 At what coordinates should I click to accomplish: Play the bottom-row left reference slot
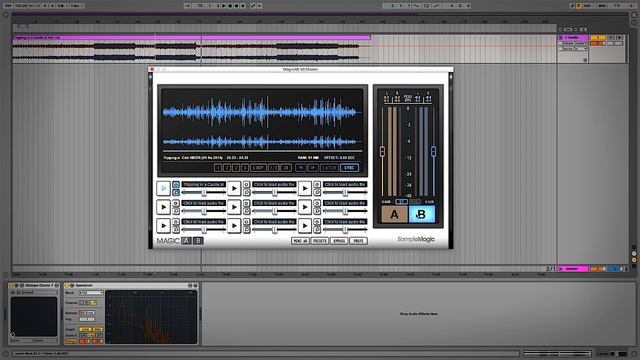point(163,225)
